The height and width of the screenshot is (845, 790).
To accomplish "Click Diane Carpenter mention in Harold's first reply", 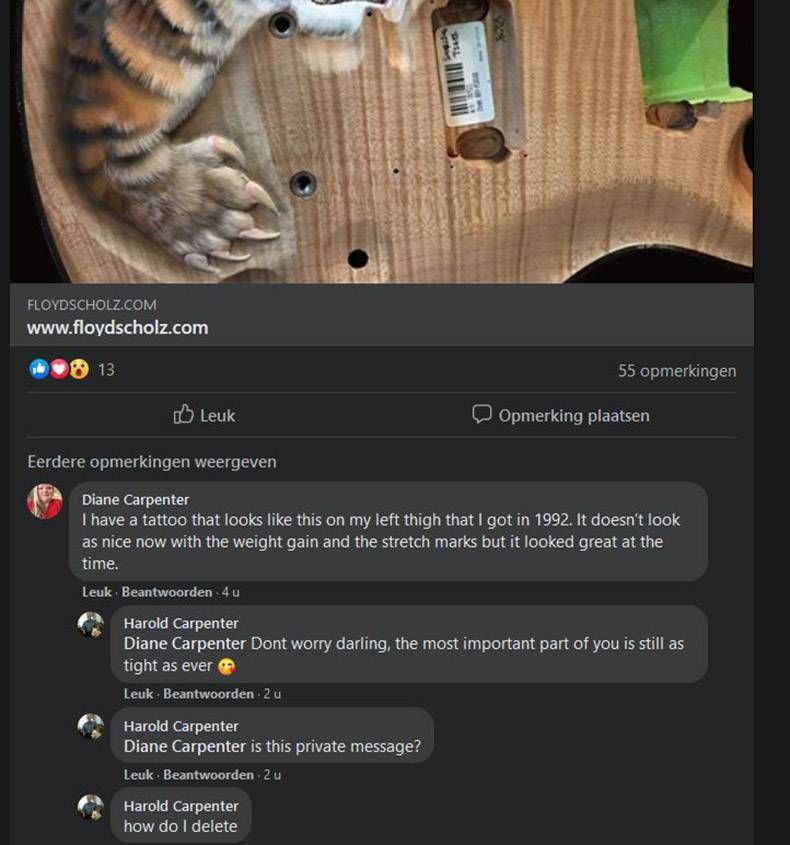I will (185, 643).
